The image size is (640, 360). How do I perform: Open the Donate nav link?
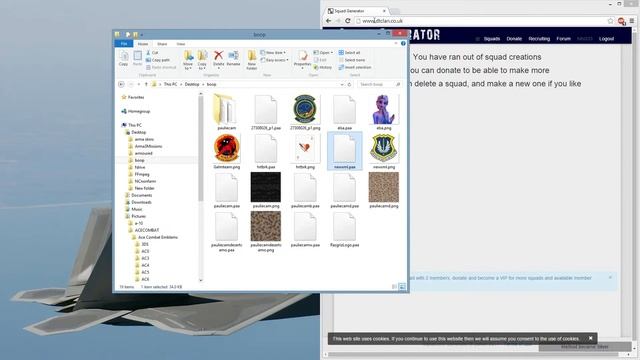coord(514,39)
